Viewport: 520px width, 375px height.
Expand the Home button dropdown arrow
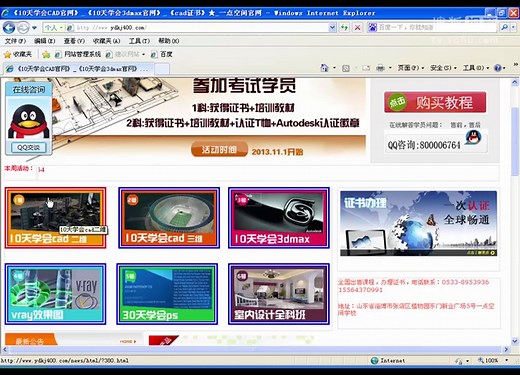[334, 68]
